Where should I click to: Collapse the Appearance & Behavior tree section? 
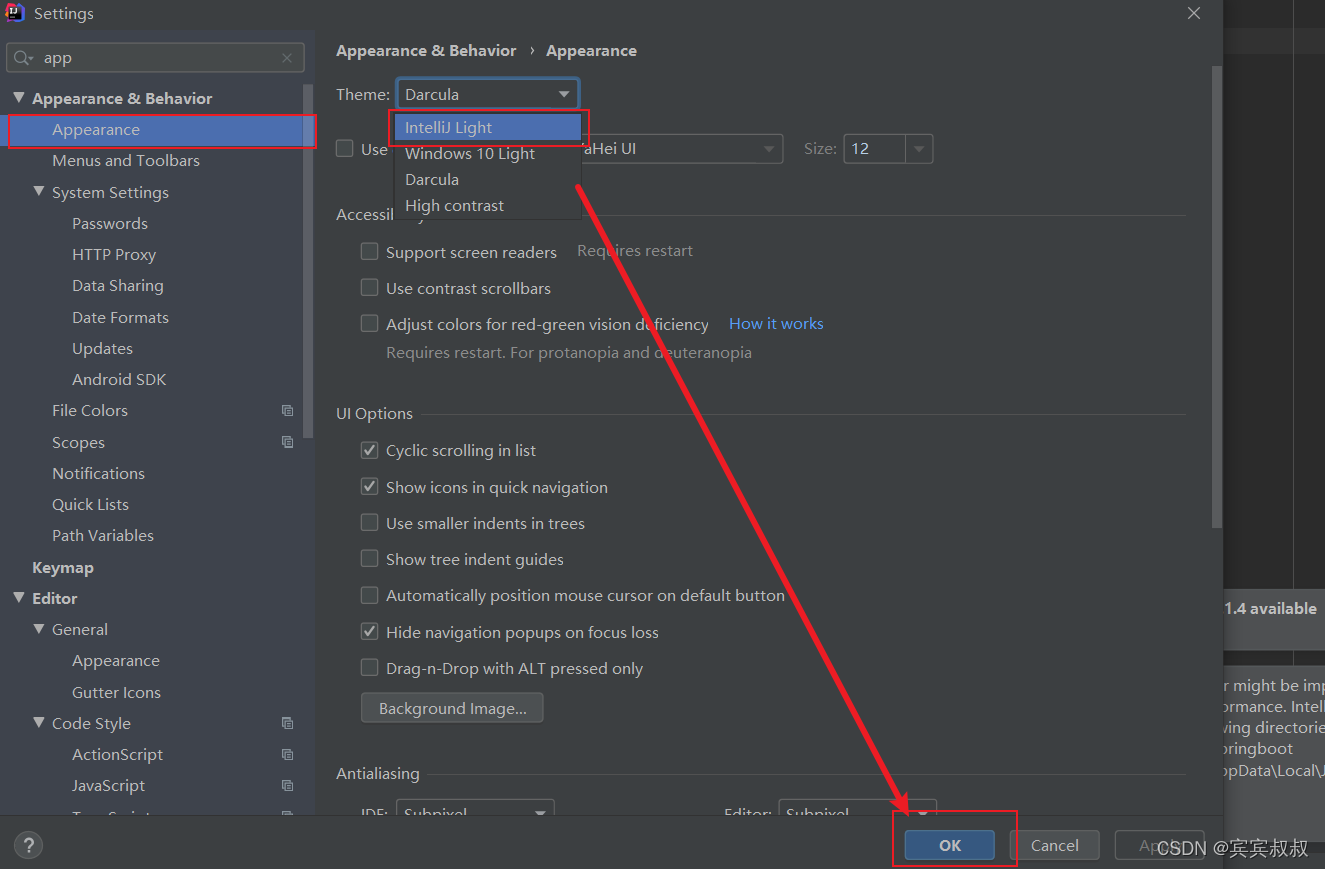tap(19, 98)
